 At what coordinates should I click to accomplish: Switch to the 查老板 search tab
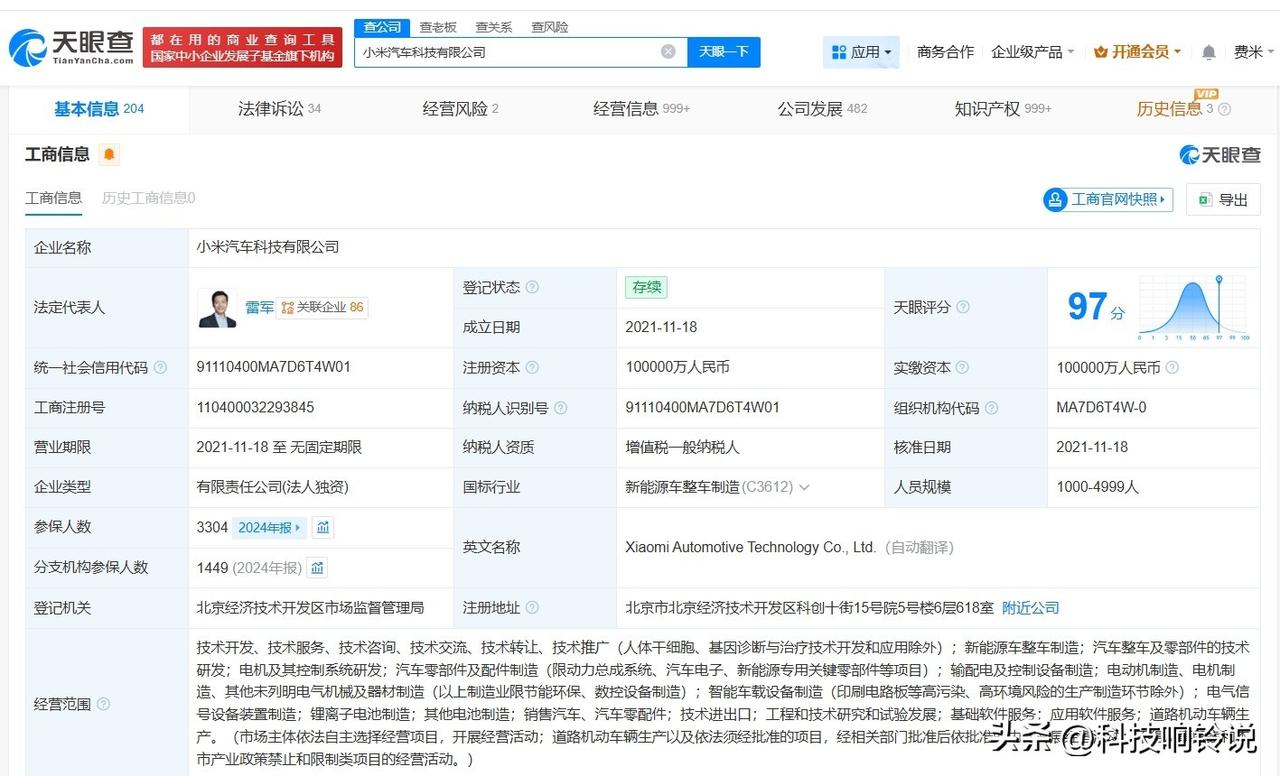click(x=438, y=27)
